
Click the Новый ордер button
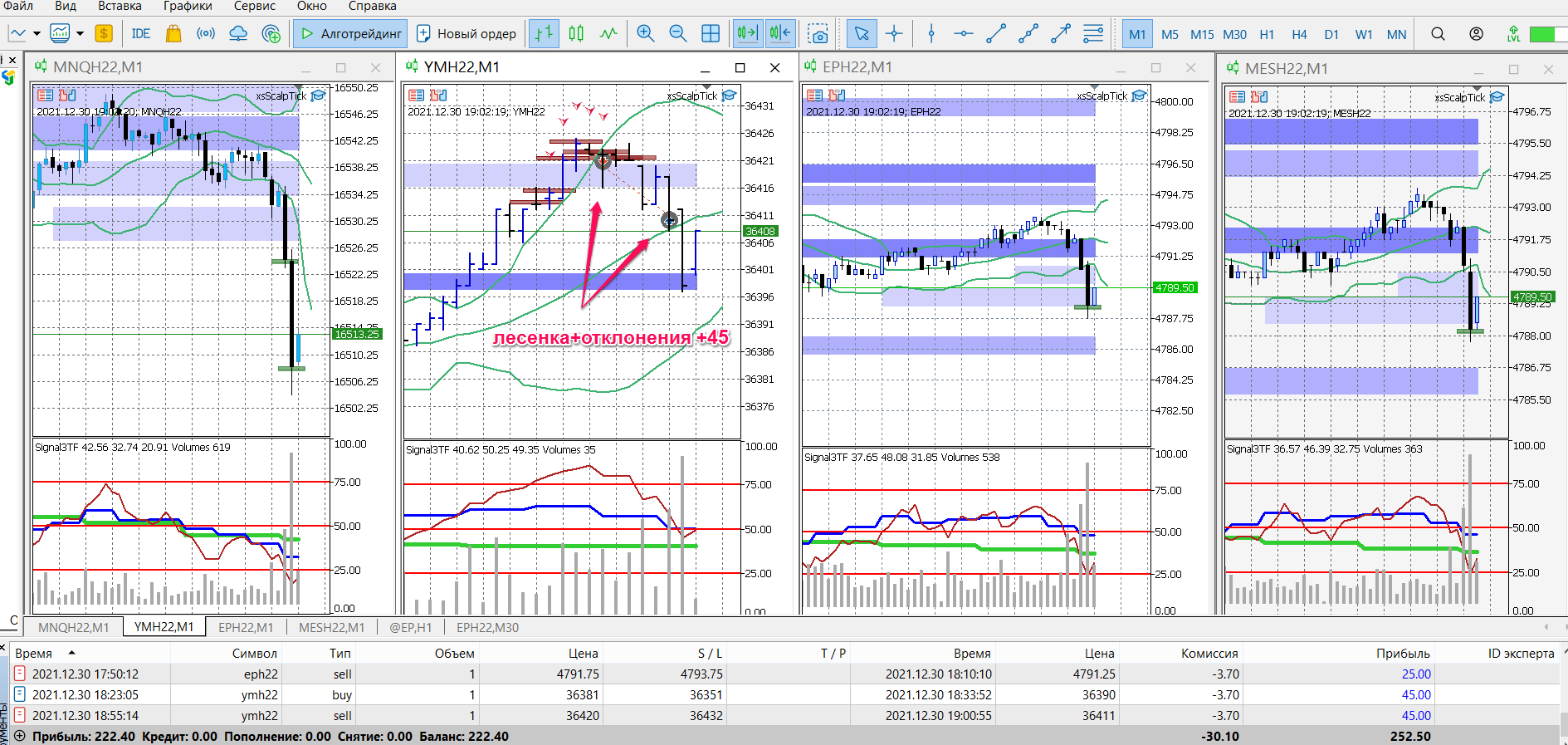tap(466, 34)
